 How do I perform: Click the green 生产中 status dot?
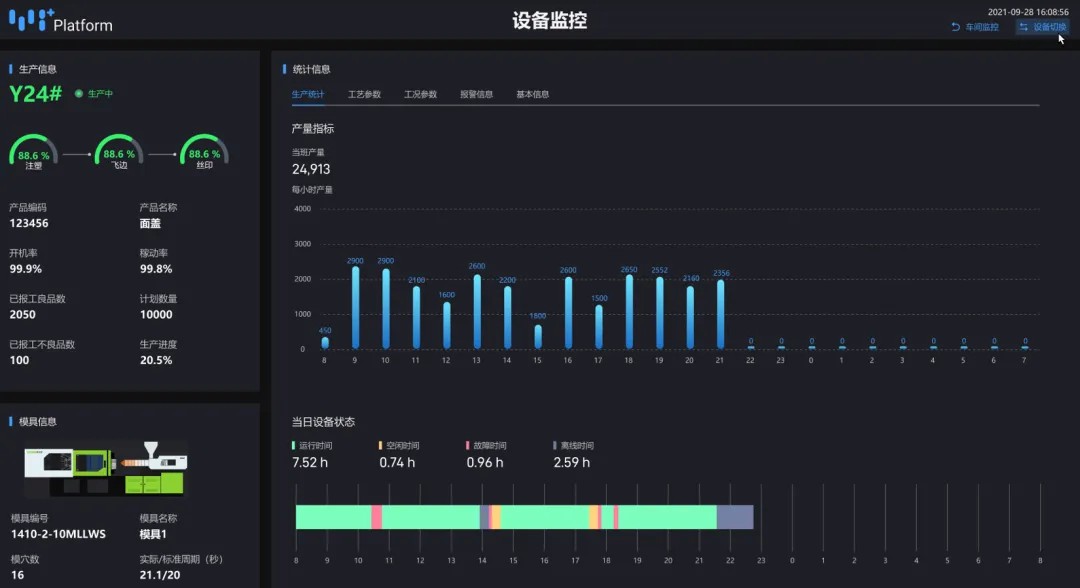(79, 94)
